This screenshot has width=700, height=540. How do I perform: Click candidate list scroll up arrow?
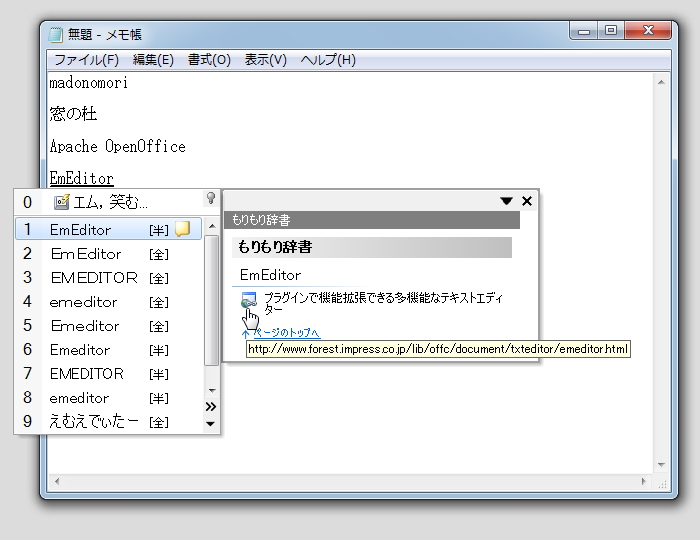[x=212, y=226]
